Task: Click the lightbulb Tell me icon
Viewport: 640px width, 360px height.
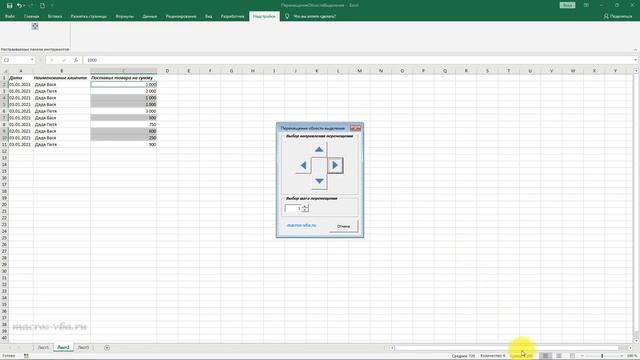Action: pyautogui.click(x=287, y=16)
